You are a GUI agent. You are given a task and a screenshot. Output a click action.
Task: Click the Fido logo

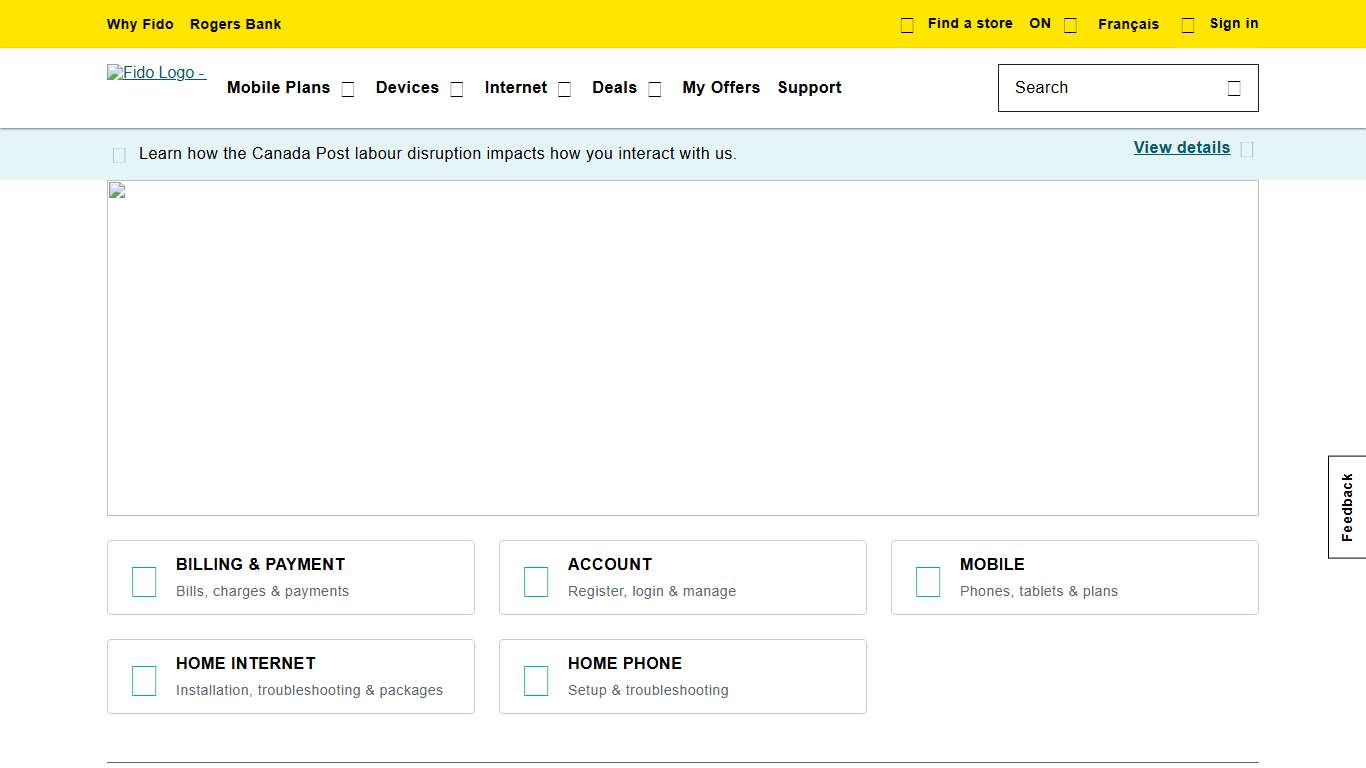(x=156, y=72)
